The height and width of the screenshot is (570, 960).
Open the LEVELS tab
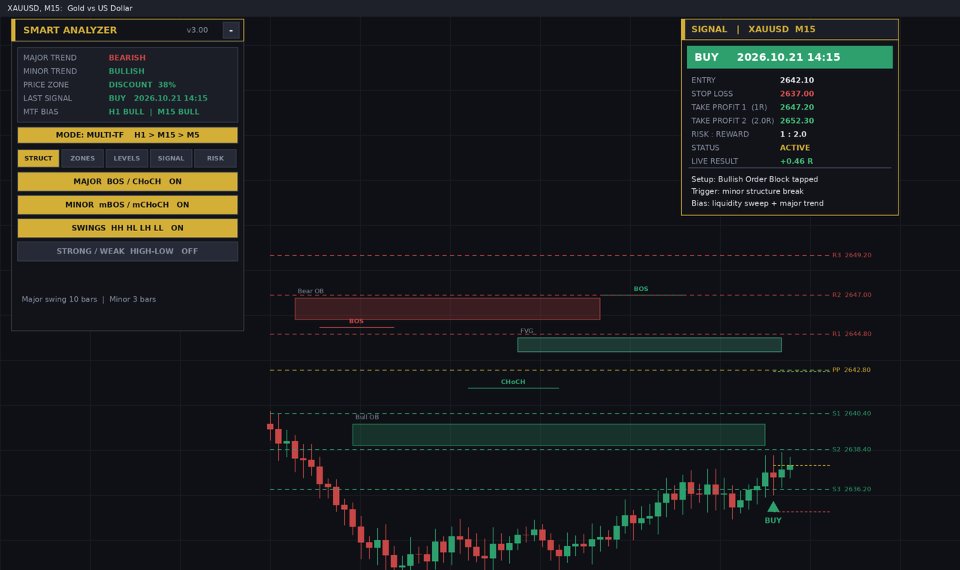pyautogui.click(x=127, y=159)
